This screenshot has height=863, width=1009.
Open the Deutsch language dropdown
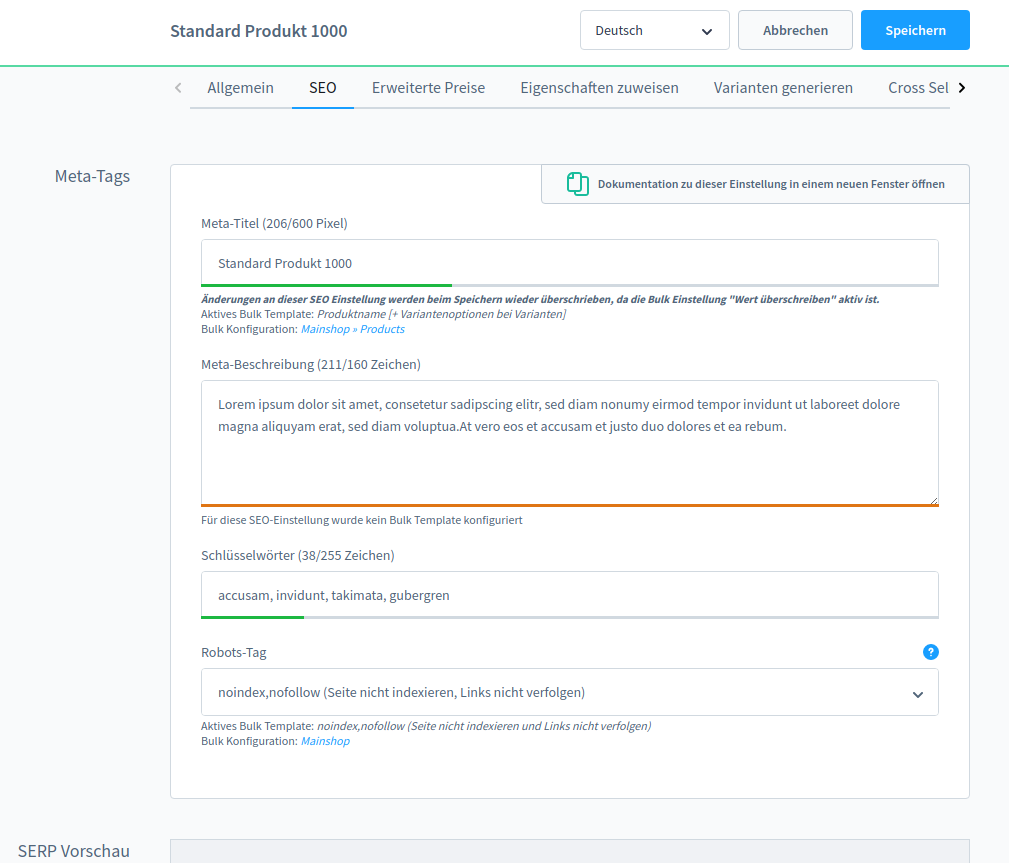click(x=654, y=30)
